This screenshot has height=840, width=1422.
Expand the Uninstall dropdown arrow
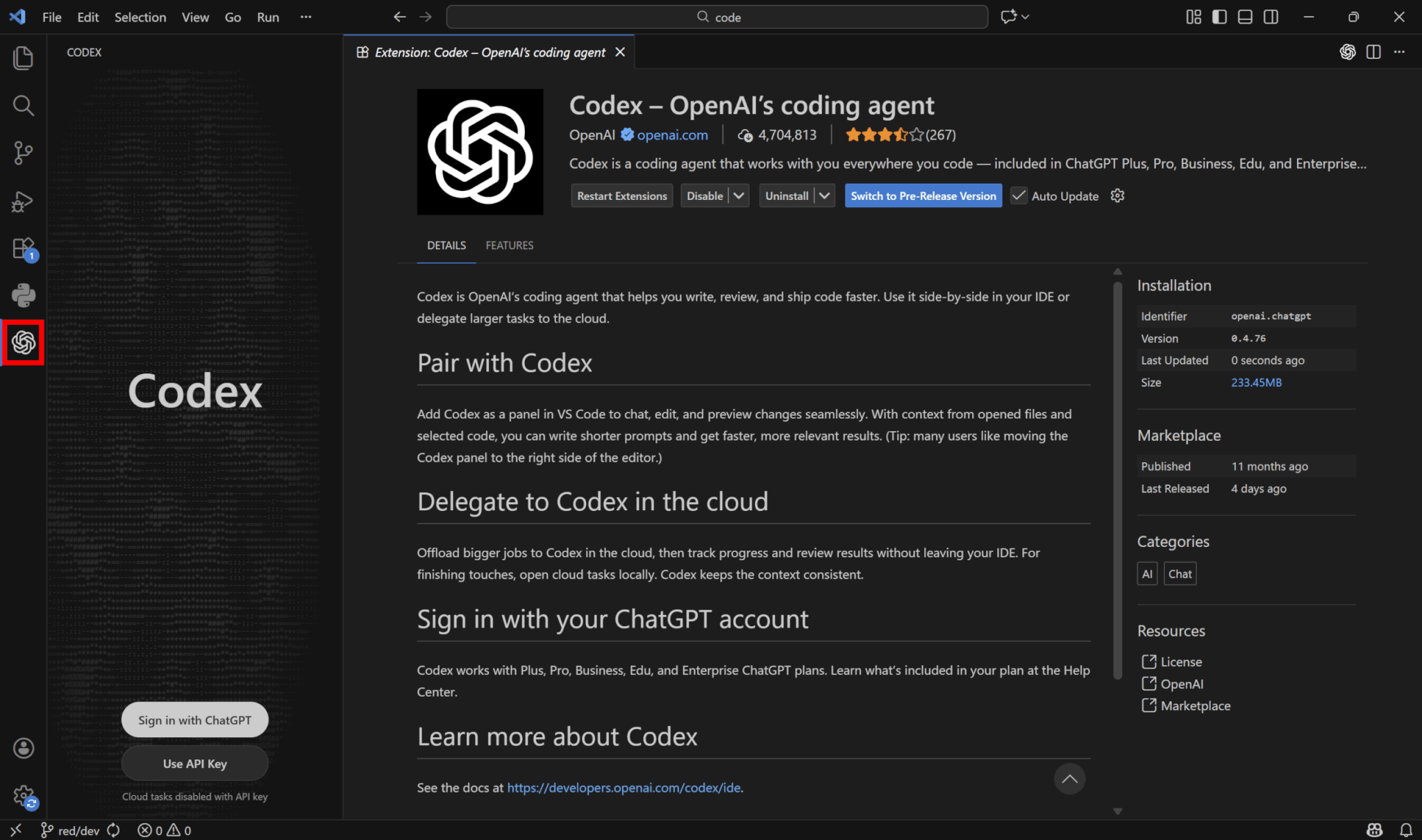824,196
